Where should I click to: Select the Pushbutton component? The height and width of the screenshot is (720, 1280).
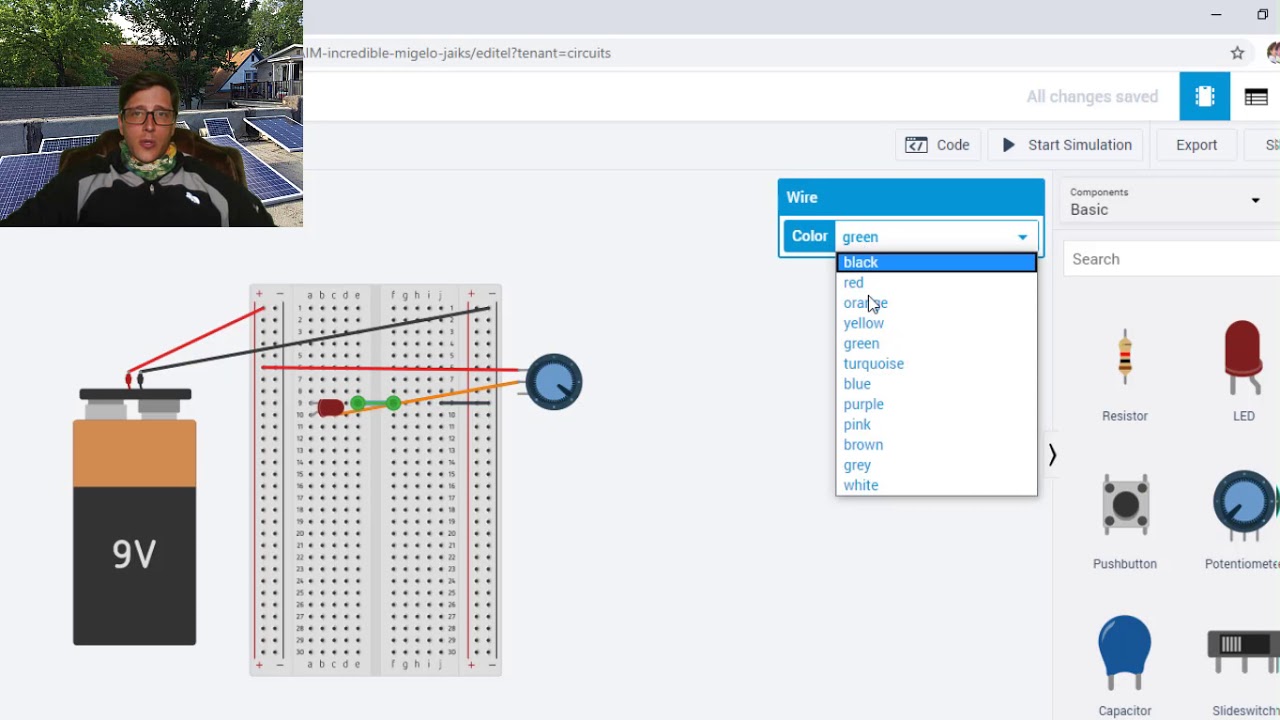click(x=1125, y=520)
